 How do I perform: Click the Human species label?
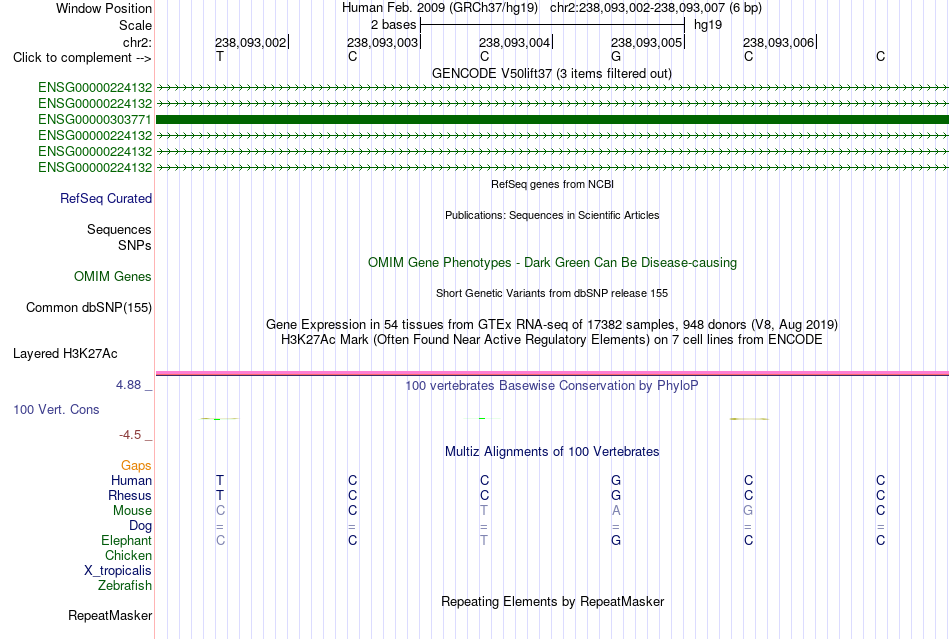point(131,480)
